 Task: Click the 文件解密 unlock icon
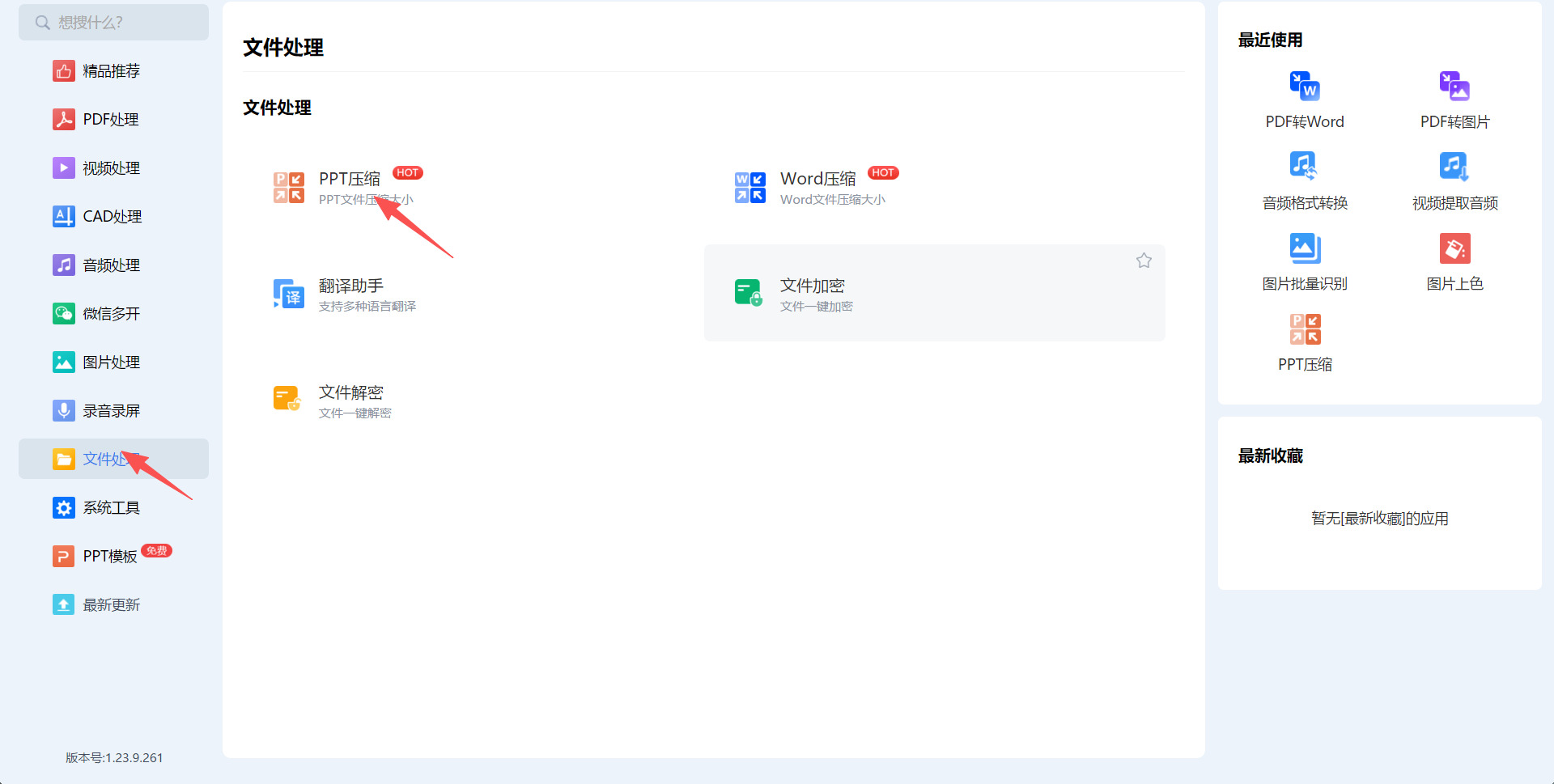(287, 399)
